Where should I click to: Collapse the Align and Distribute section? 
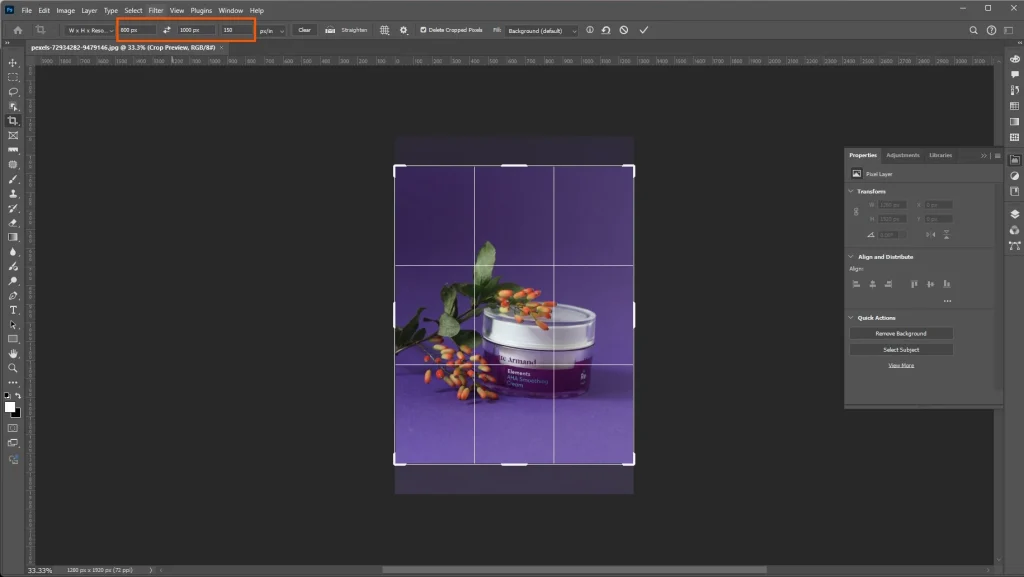(851, 257)
